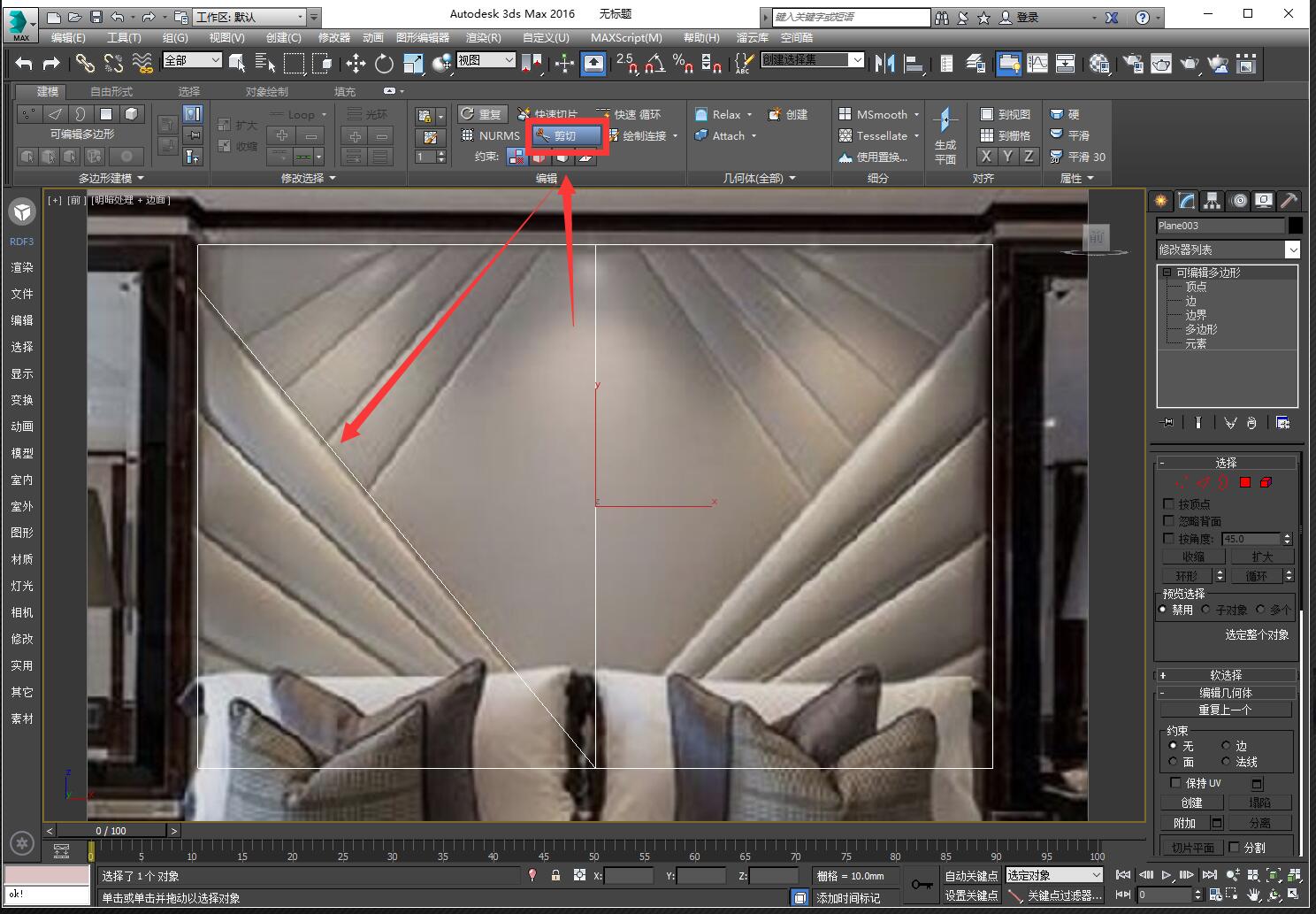Open Select by Name list
The height and width of the screenshot is (914, 1316).
pyautogui.click(x=264, y=63)
